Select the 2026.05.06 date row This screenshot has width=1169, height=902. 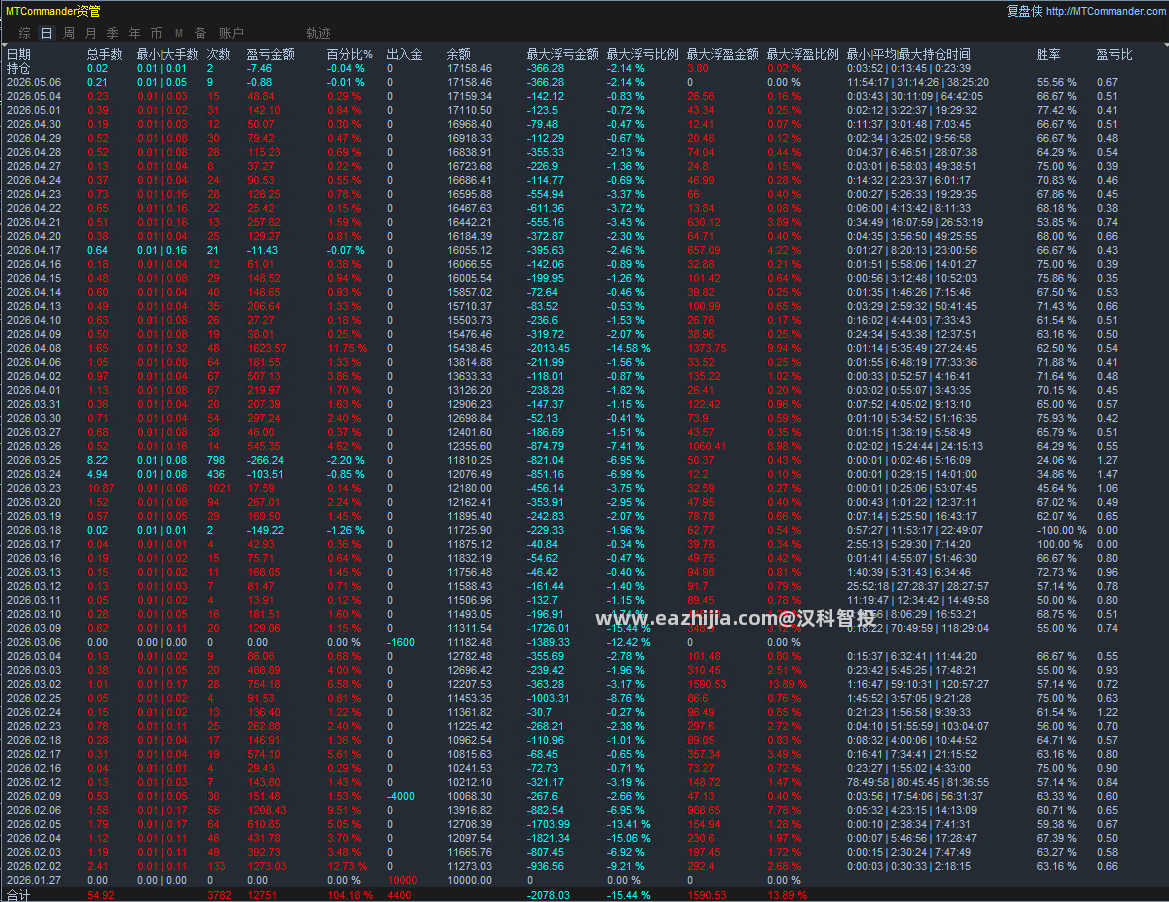[x=34, y=83]
